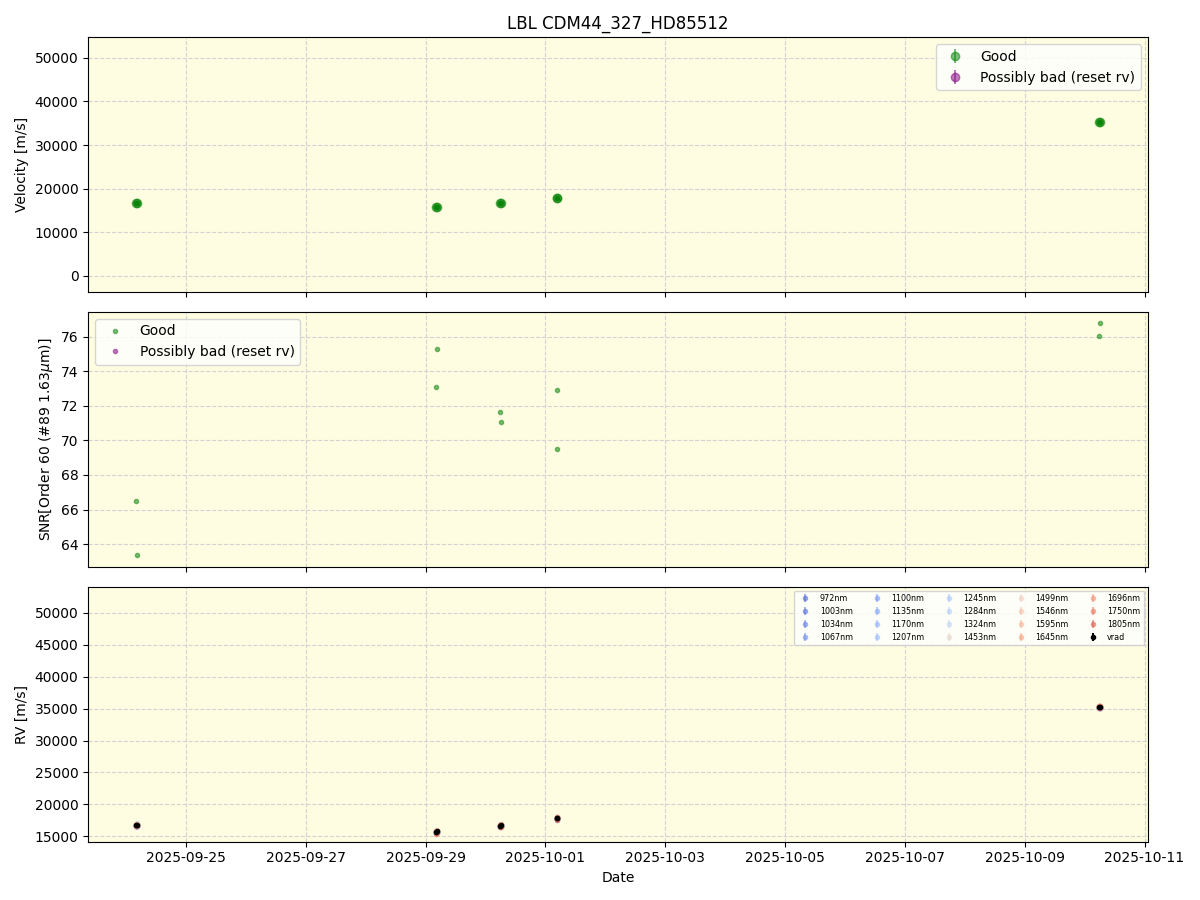
Task: Click the 2025-10-03 date tick label
Action: coord(665,857)
